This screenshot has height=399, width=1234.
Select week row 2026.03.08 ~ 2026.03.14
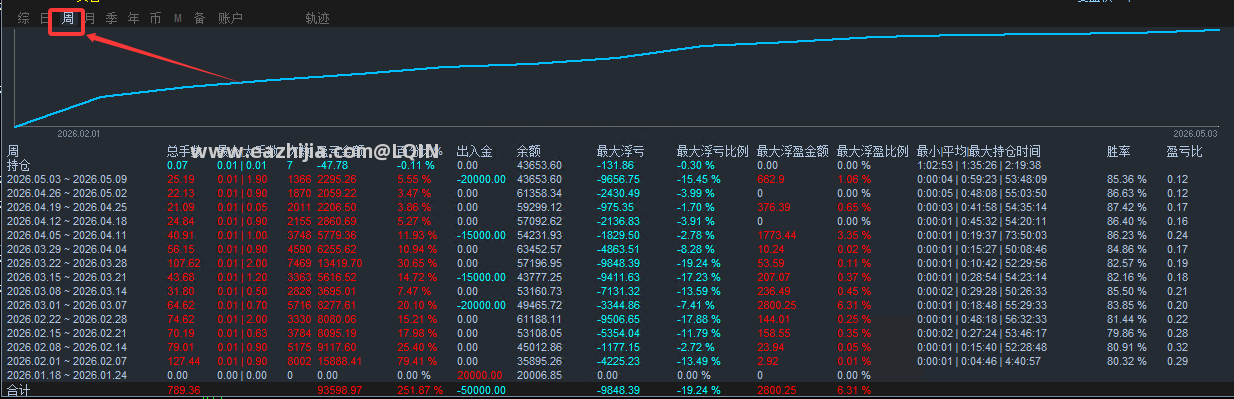(67, 291)
